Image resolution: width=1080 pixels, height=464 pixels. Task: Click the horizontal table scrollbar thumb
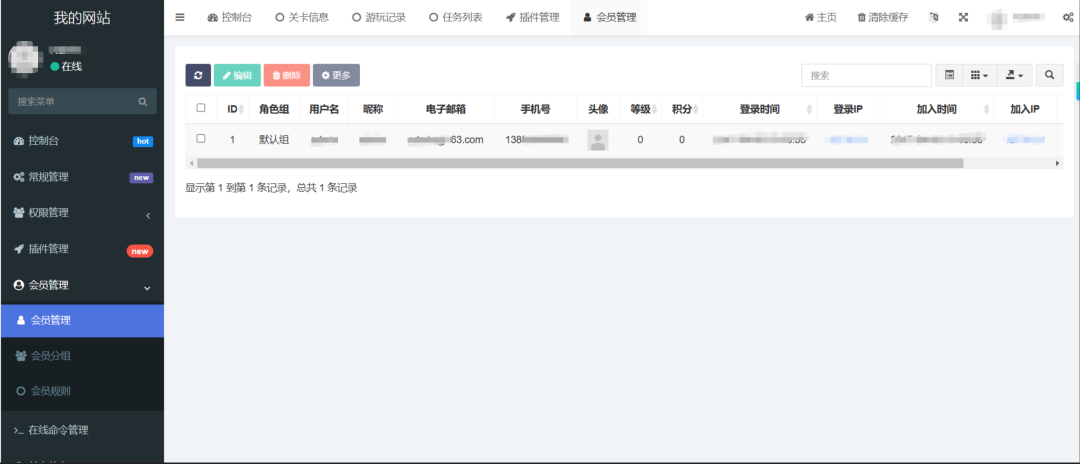579,163
